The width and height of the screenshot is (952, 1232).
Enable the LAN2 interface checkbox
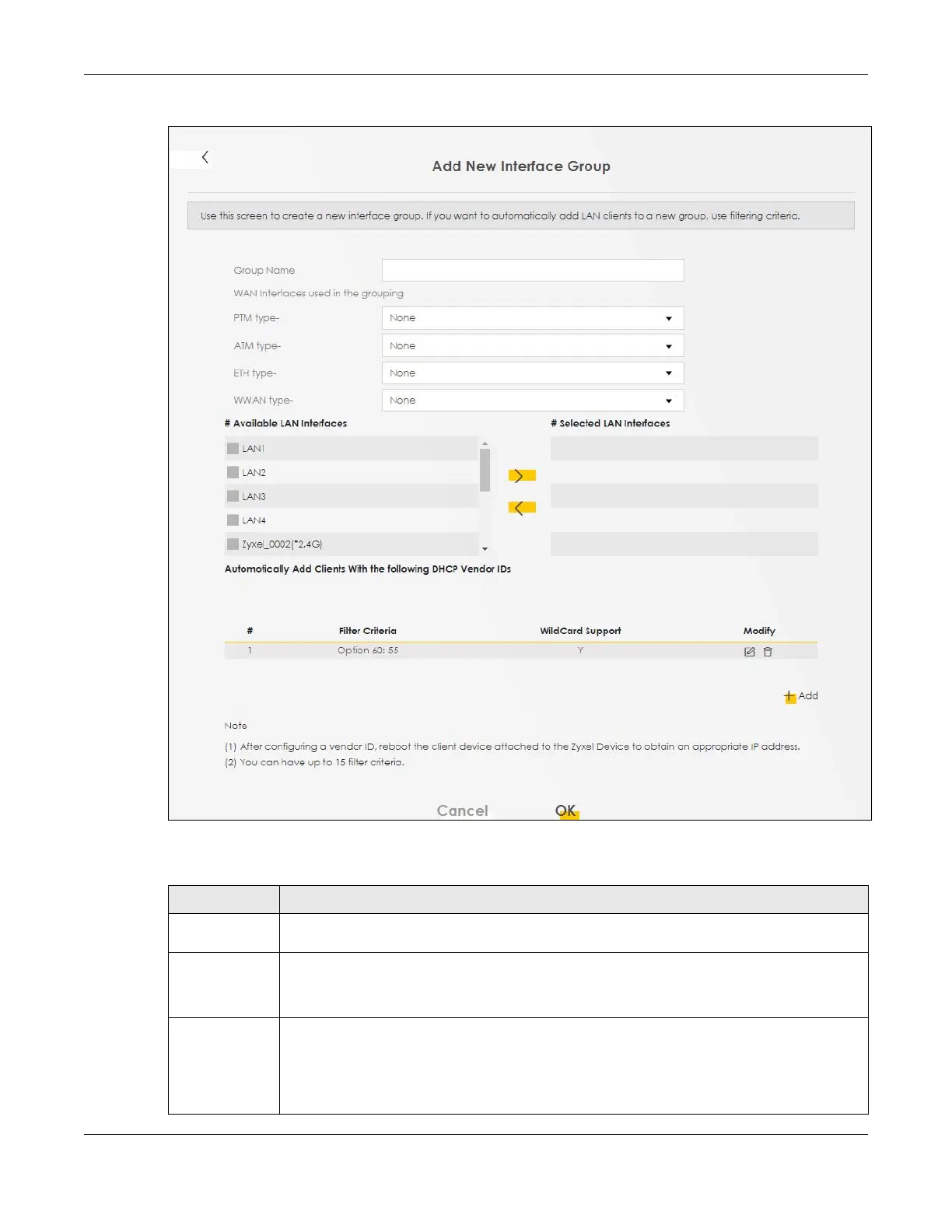point(233,473)
